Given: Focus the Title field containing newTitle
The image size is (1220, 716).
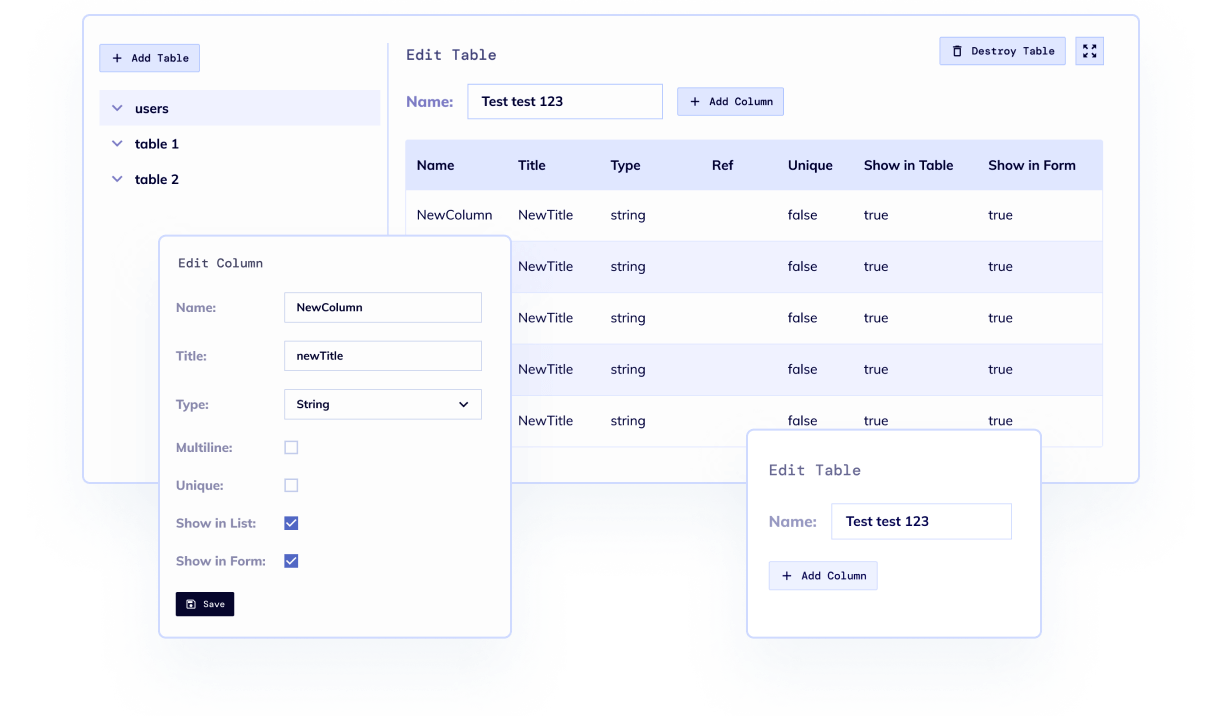Looking at the screenshot, I should (x=382, y=356).
